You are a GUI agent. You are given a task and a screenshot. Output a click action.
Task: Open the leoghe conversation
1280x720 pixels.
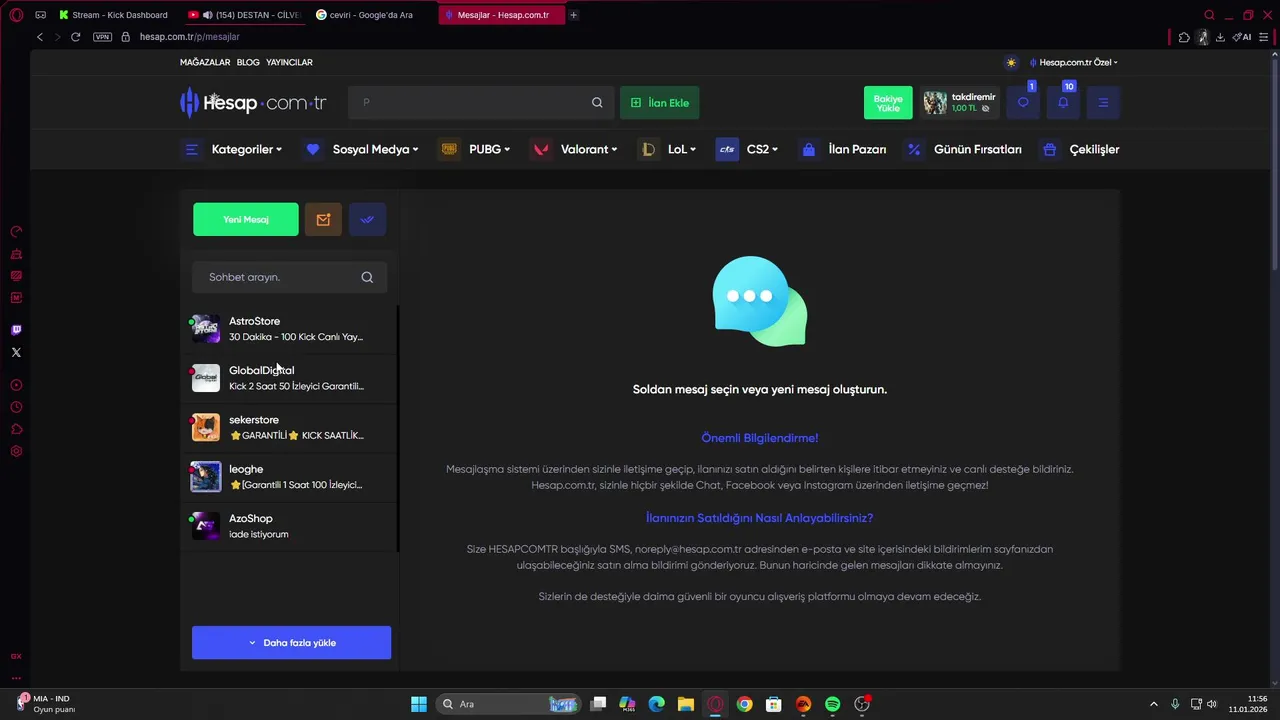point(290,477)
